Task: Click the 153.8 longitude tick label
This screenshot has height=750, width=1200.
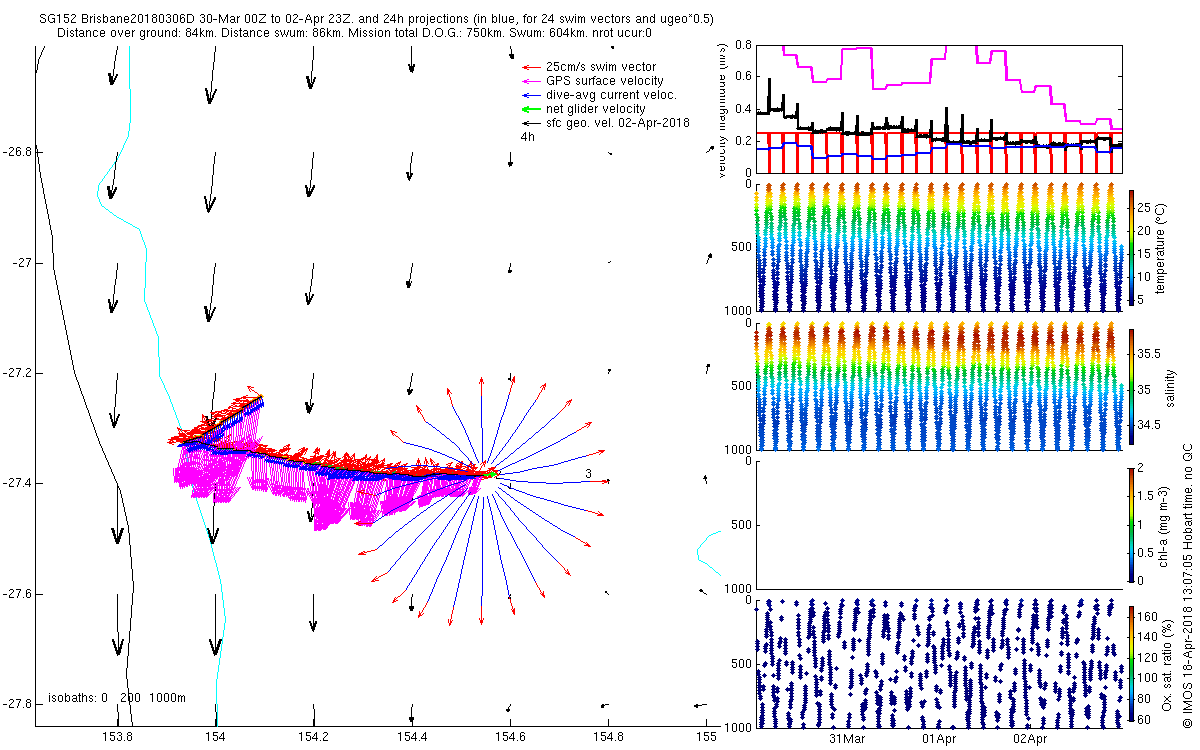Action: tap(117, 737)
